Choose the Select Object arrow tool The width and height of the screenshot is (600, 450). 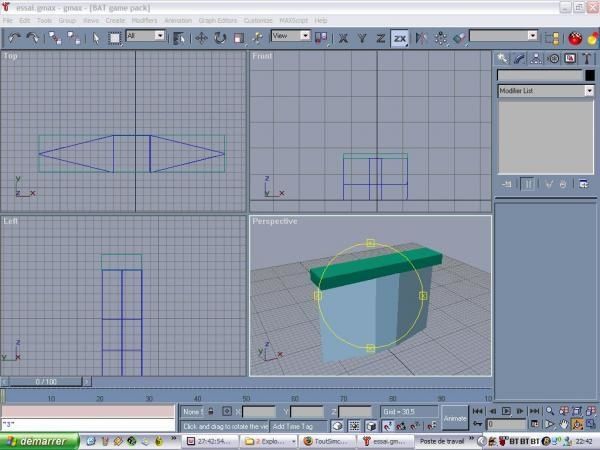click(96, 38)
